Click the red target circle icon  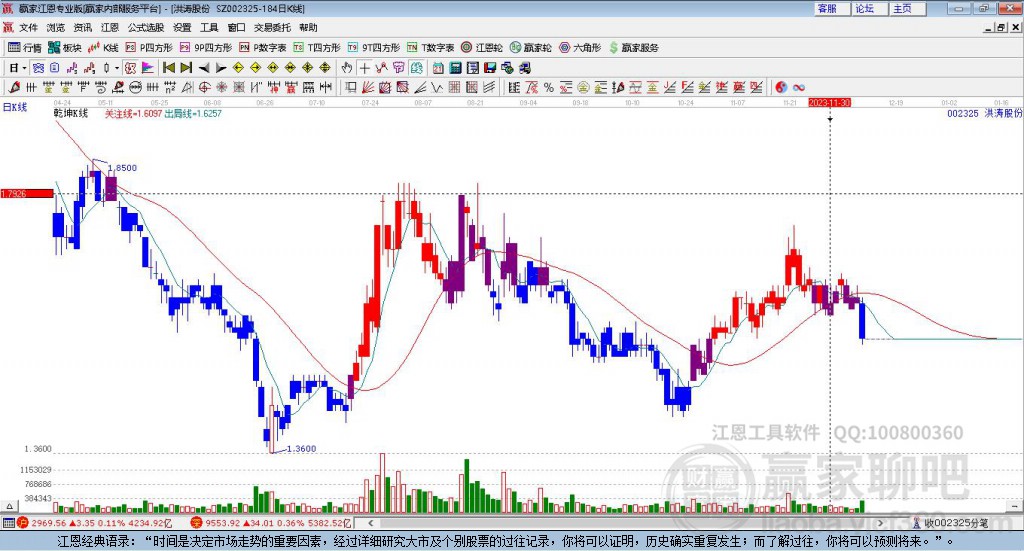204,87
